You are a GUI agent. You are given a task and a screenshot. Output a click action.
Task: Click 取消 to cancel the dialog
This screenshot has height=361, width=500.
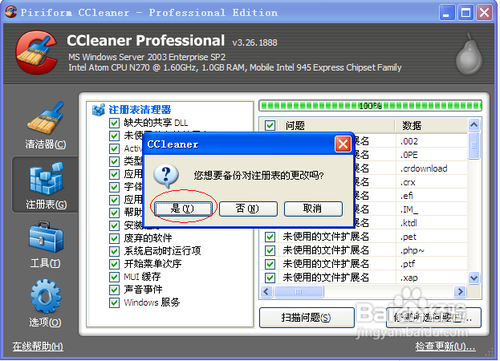point(313,209)
